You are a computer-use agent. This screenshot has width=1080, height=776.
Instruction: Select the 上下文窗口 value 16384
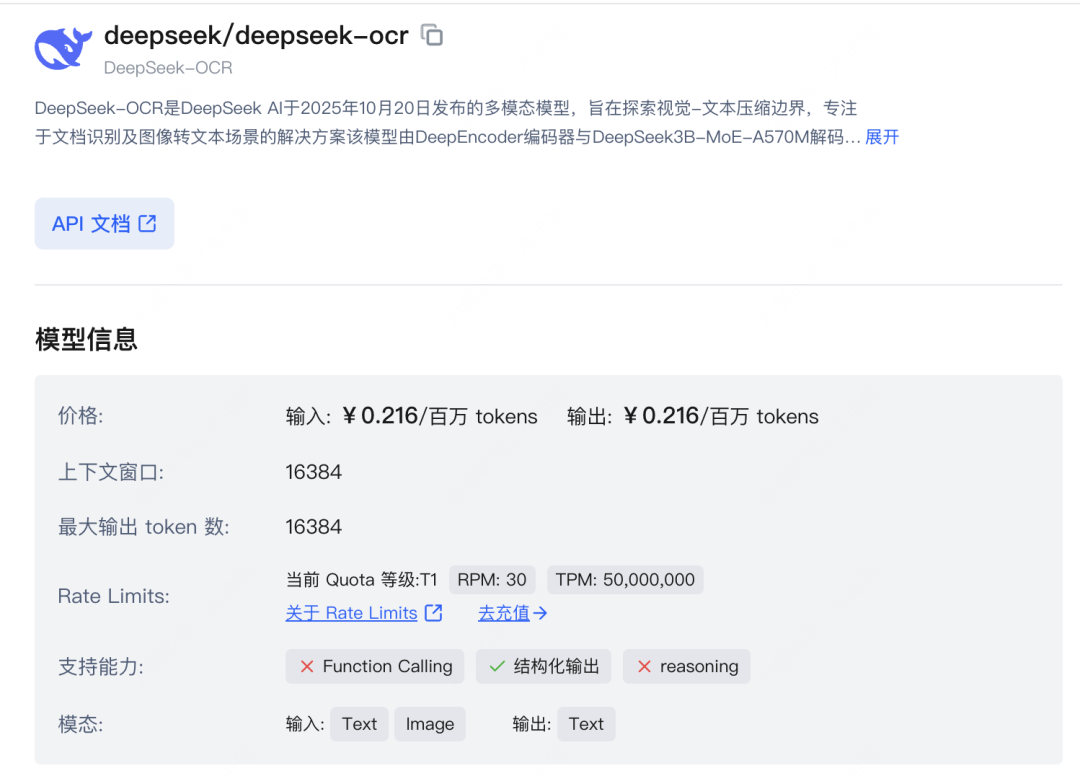pos(313,472)
